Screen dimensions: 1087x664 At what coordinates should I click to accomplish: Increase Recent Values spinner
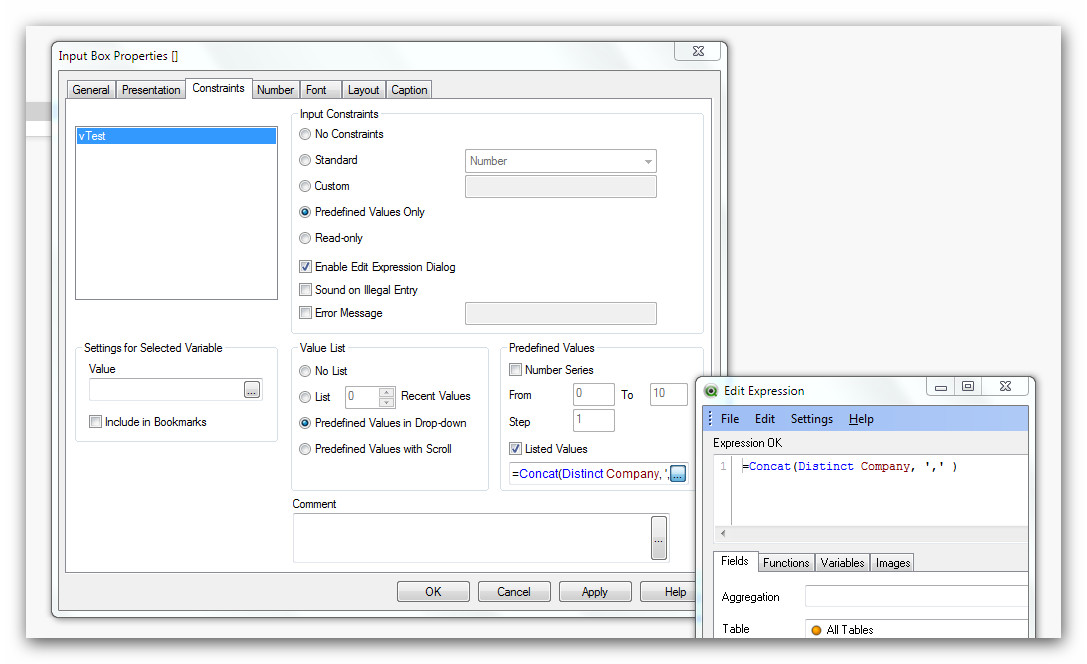point(387,392)
